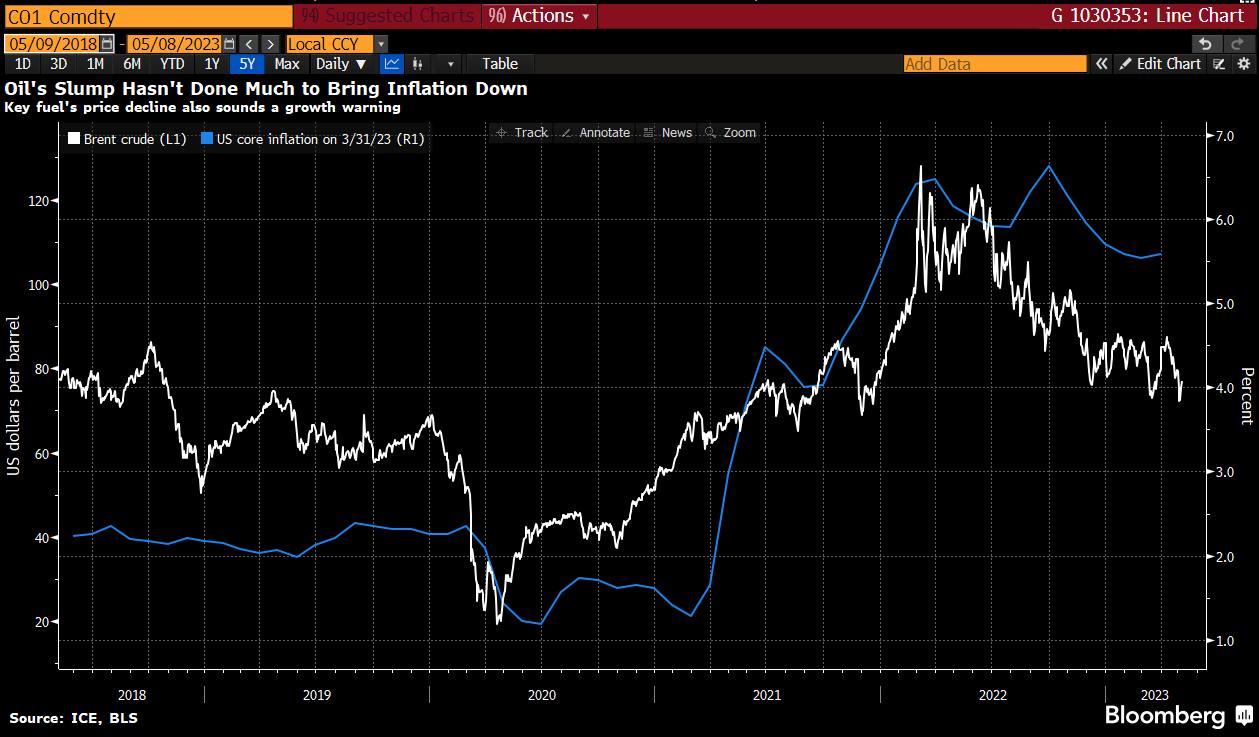Select the 5Y time range
1259x737 pixels.
pyautogui.click(x=247, y=64)
